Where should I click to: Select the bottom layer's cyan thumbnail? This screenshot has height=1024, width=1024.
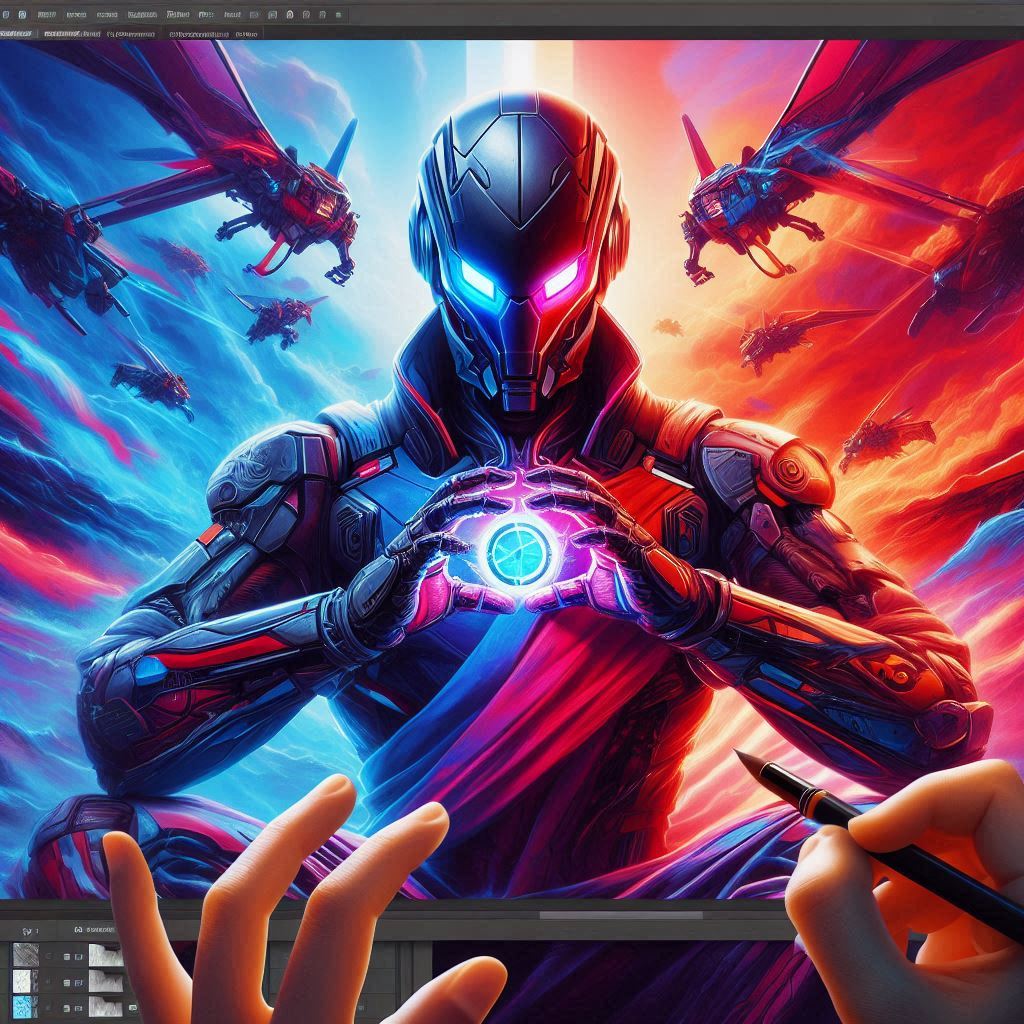click(x=22, y=1007)
